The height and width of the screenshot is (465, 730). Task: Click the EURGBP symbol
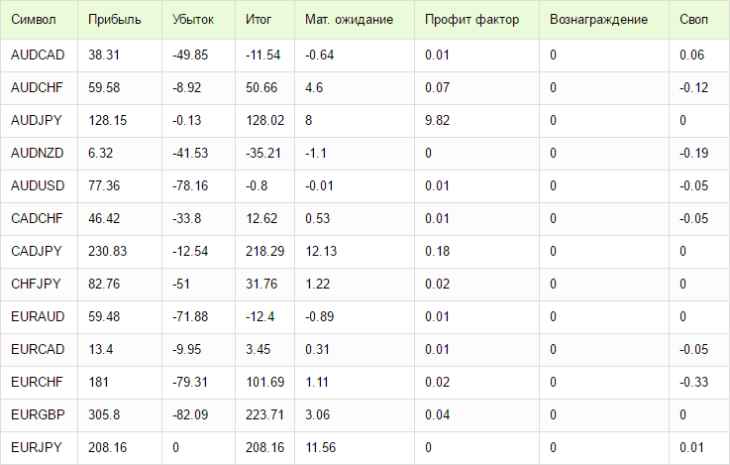coord(38,414)
